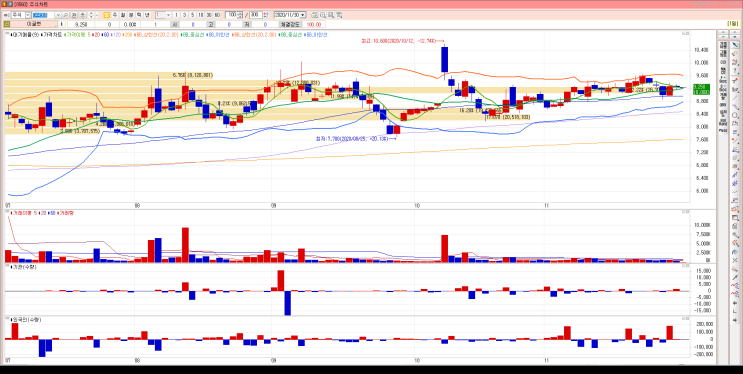Click the up-down stepper after the 손 button
Image resolution: width=743 pixels, height=374 pixels.
click(91, 15)
